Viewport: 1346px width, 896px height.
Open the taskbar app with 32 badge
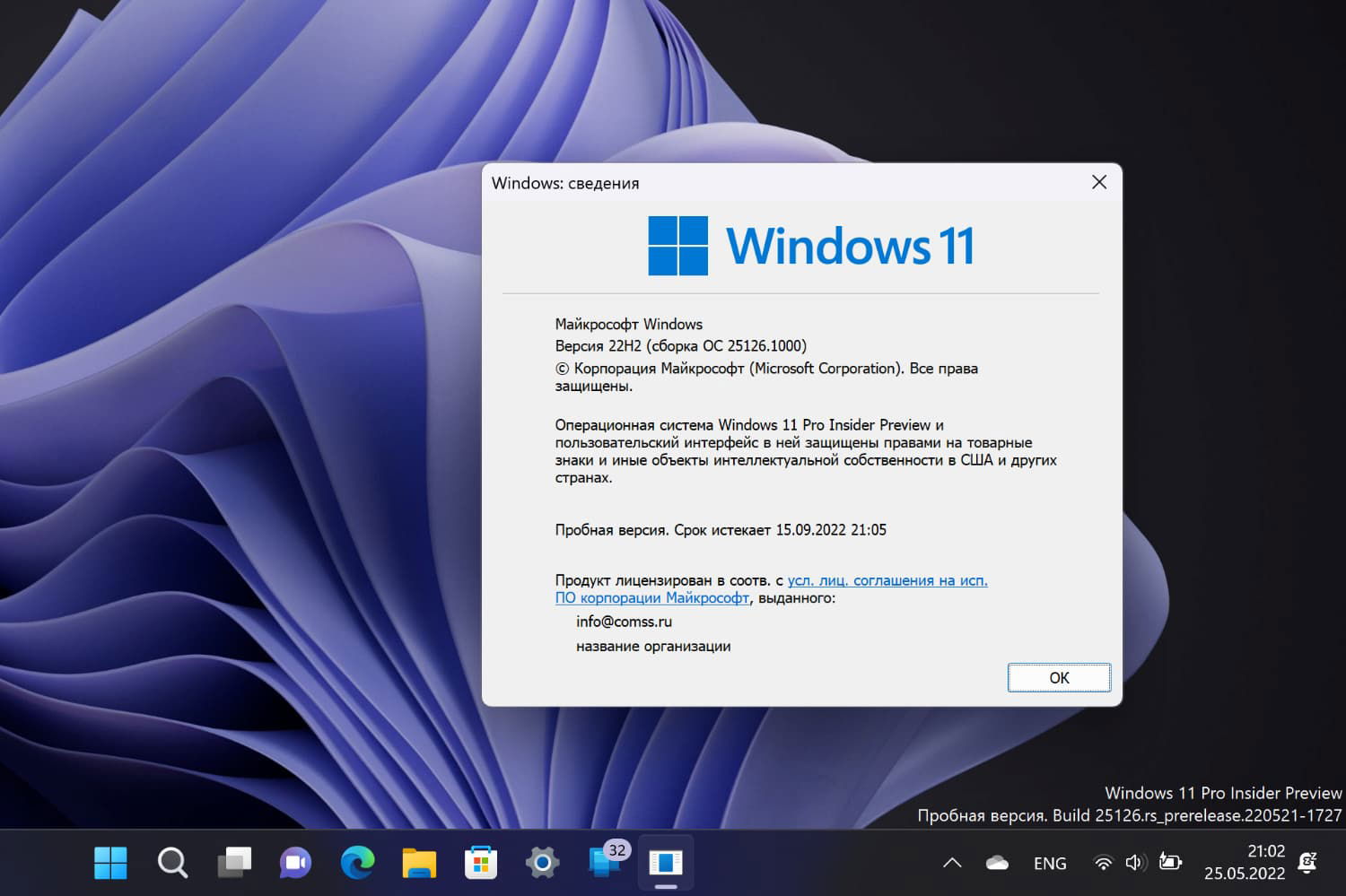[607, 859]
